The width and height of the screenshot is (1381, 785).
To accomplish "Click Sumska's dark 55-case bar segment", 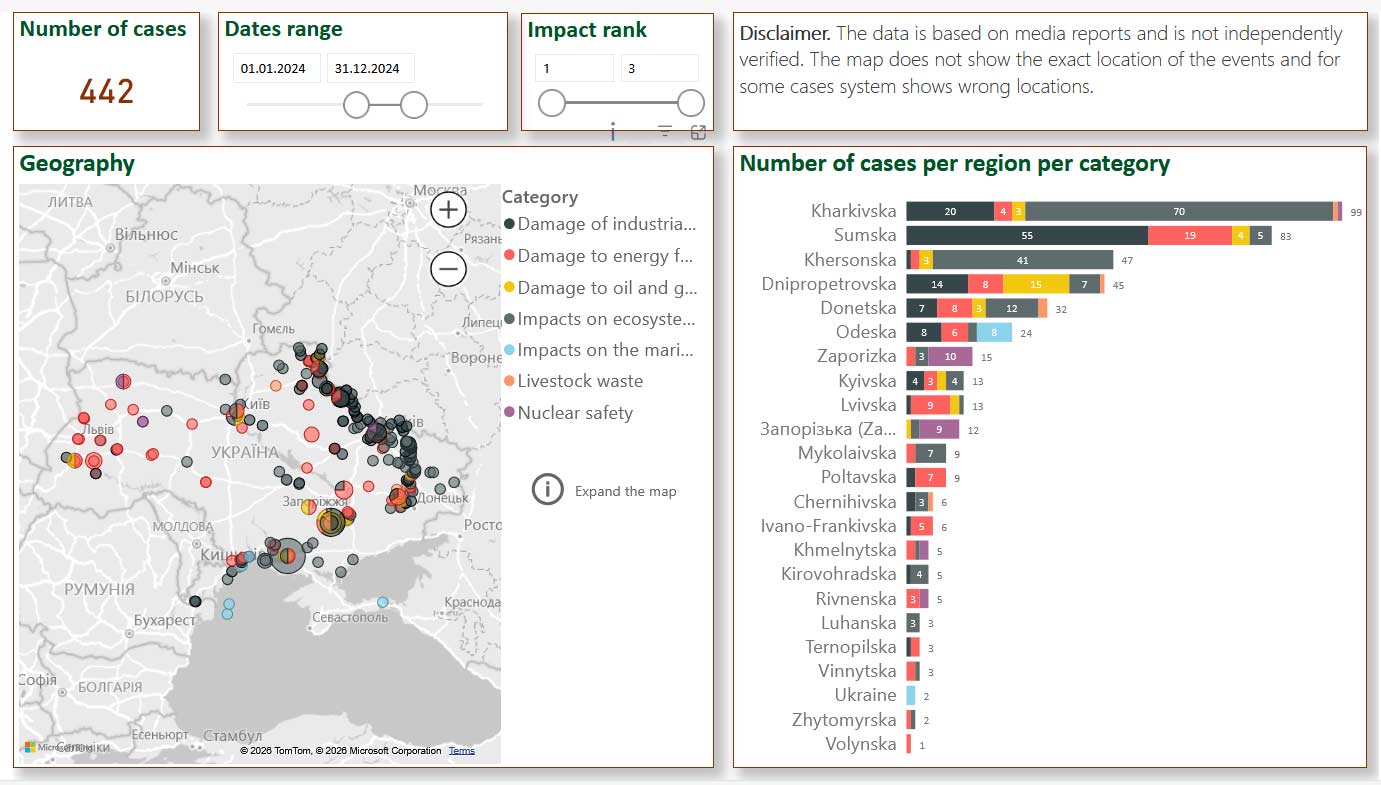I will (1026, 236).
